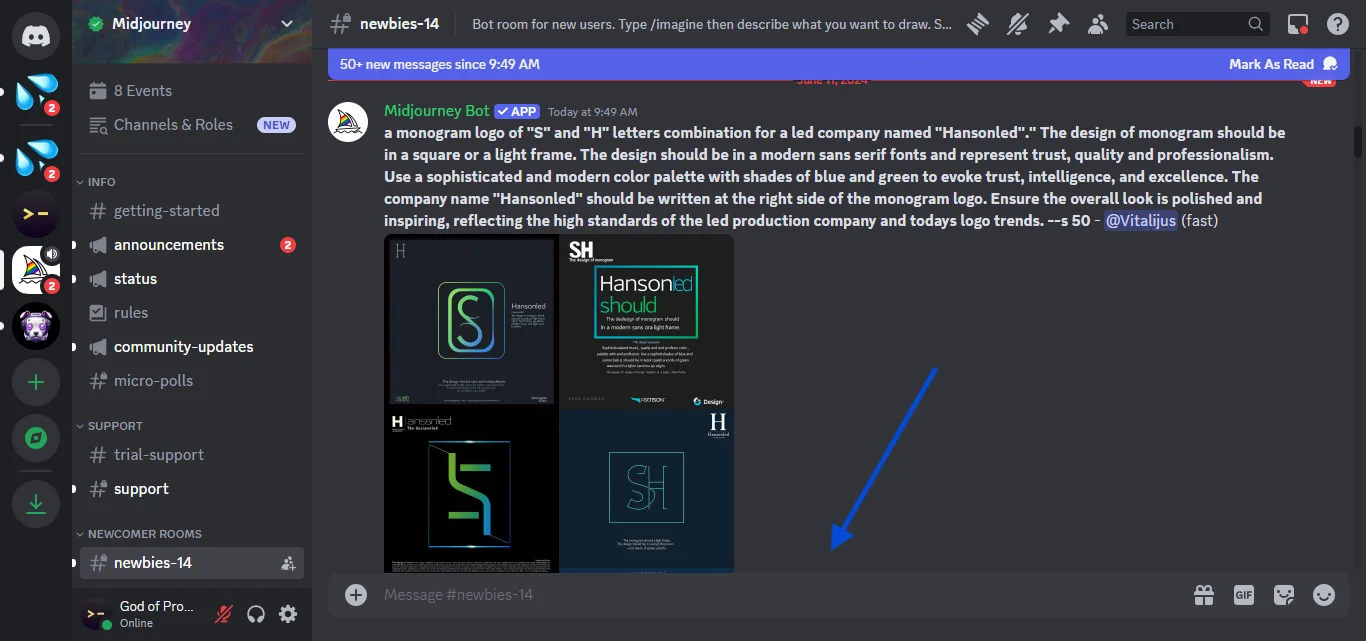The width and height of the screenshot is (1366, 641).
Task: Toggle deafen headphone control
Action: click(256, 613)
